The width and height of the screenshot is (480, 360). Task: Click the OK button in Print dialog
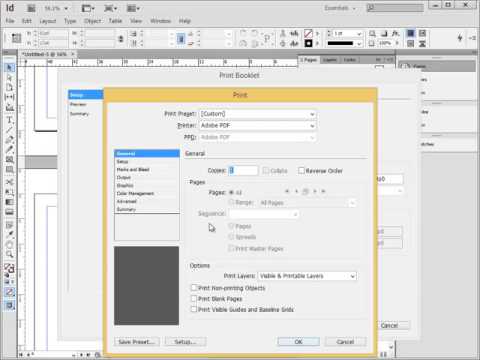tap(298, 342)
